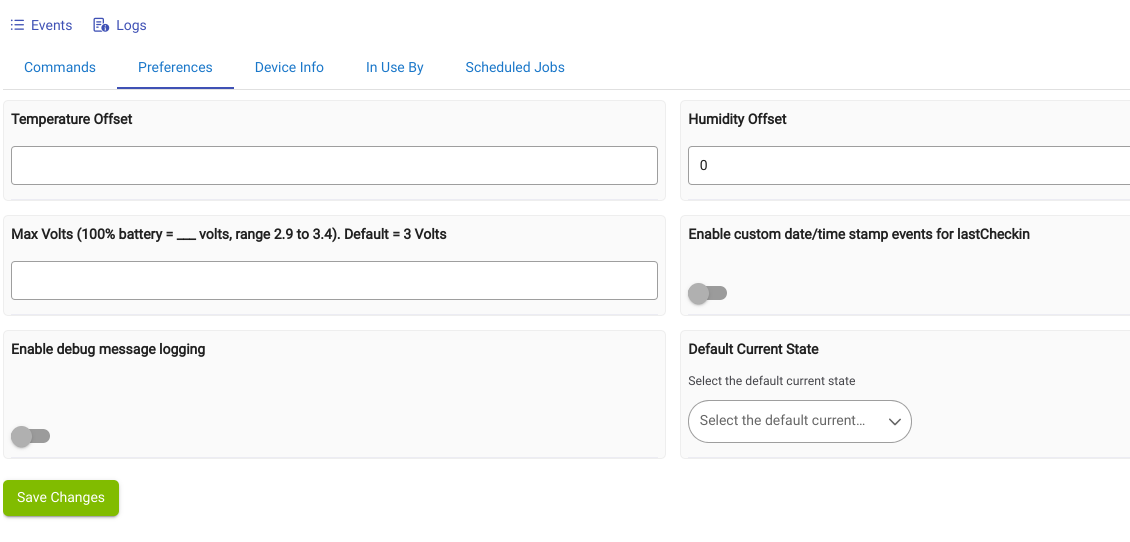Go to the In Use By tab
The width and height of the screenshot is (1130, 542).
(394, 68)
